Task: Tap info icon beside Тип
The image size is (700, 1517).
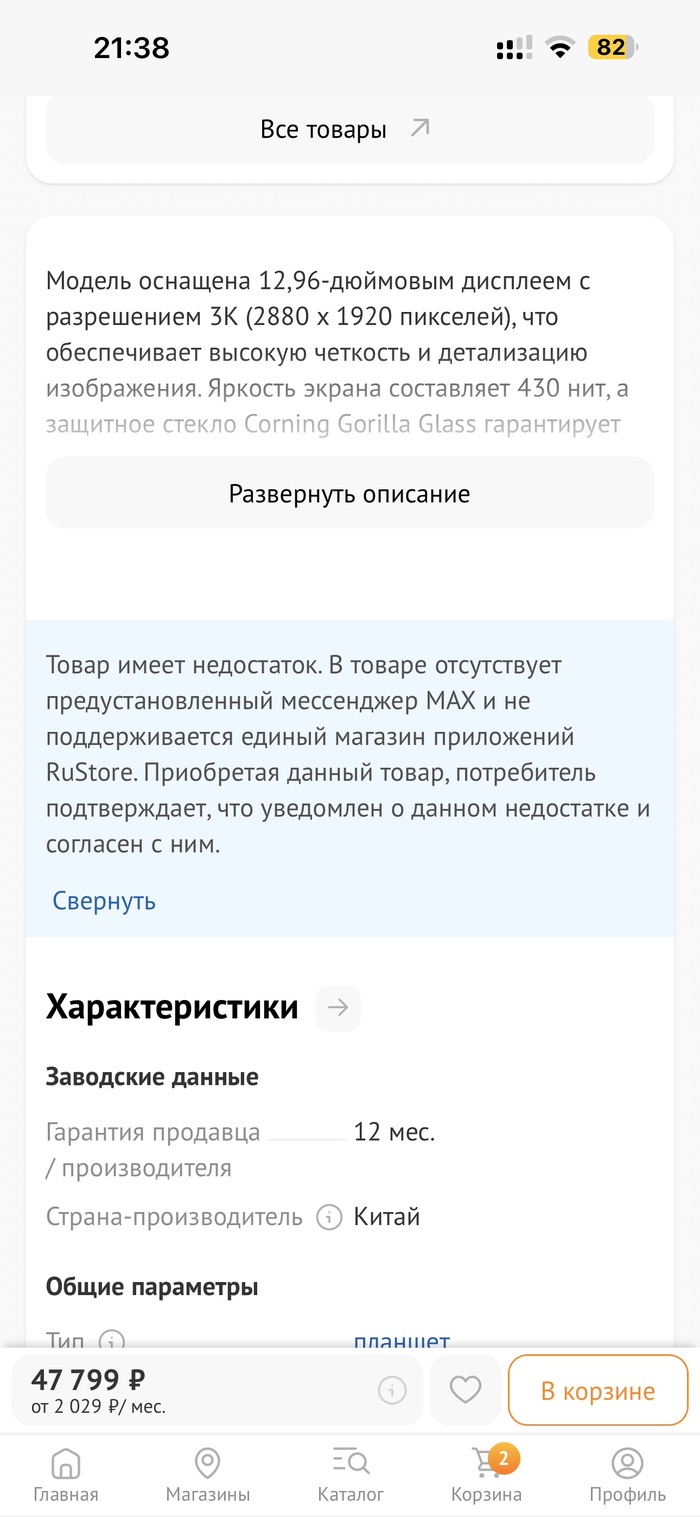Action: coord(111,1340)
